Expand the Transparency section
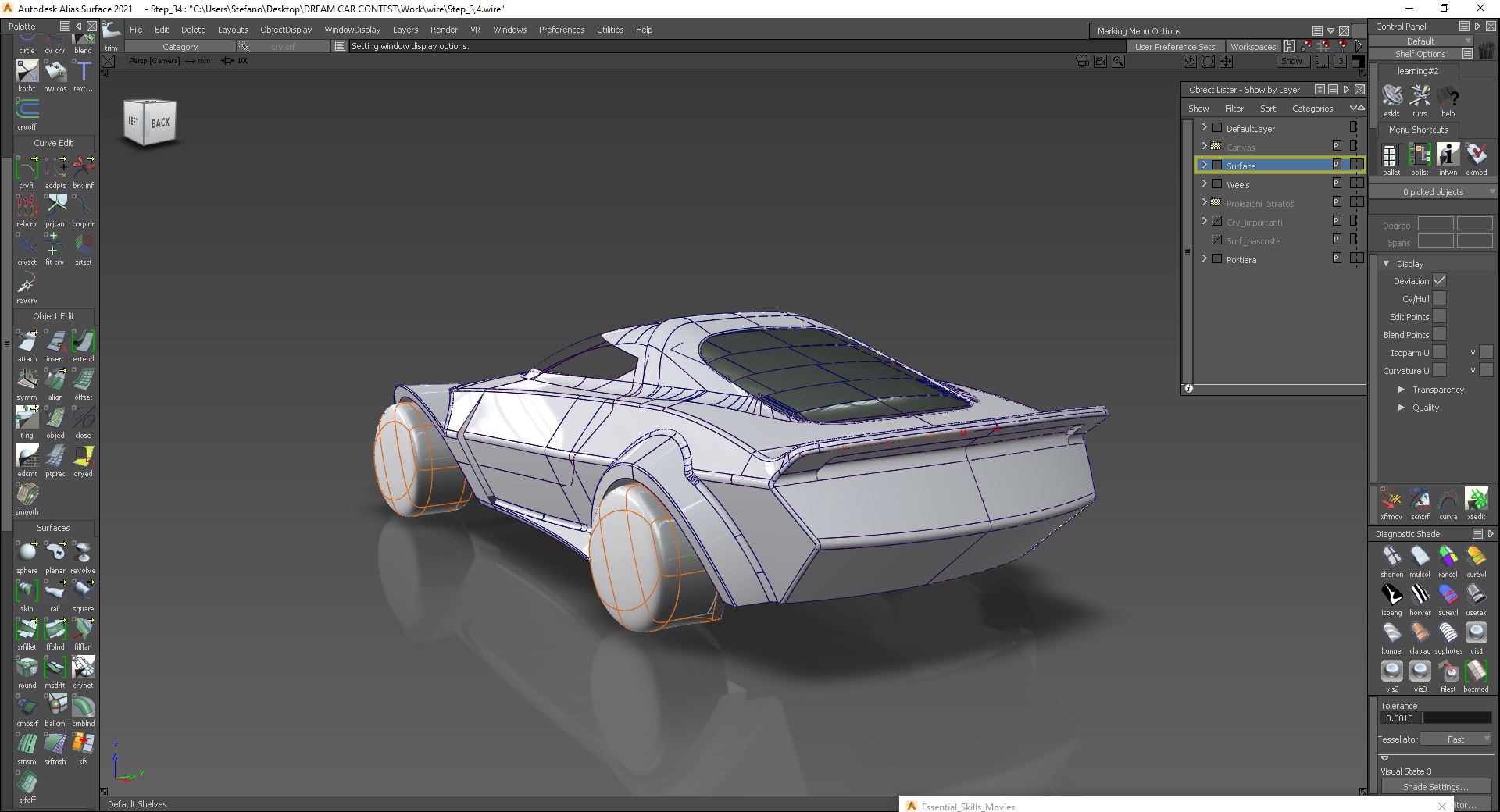 [1402, 389]
